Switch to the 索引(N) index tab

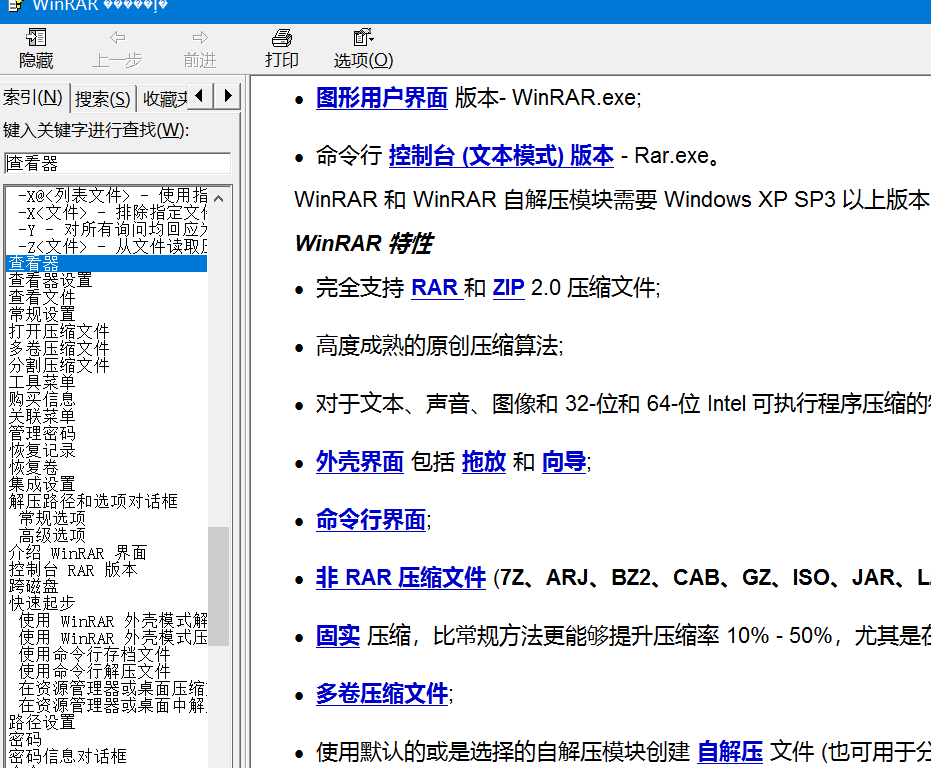[x=33, y=98]
